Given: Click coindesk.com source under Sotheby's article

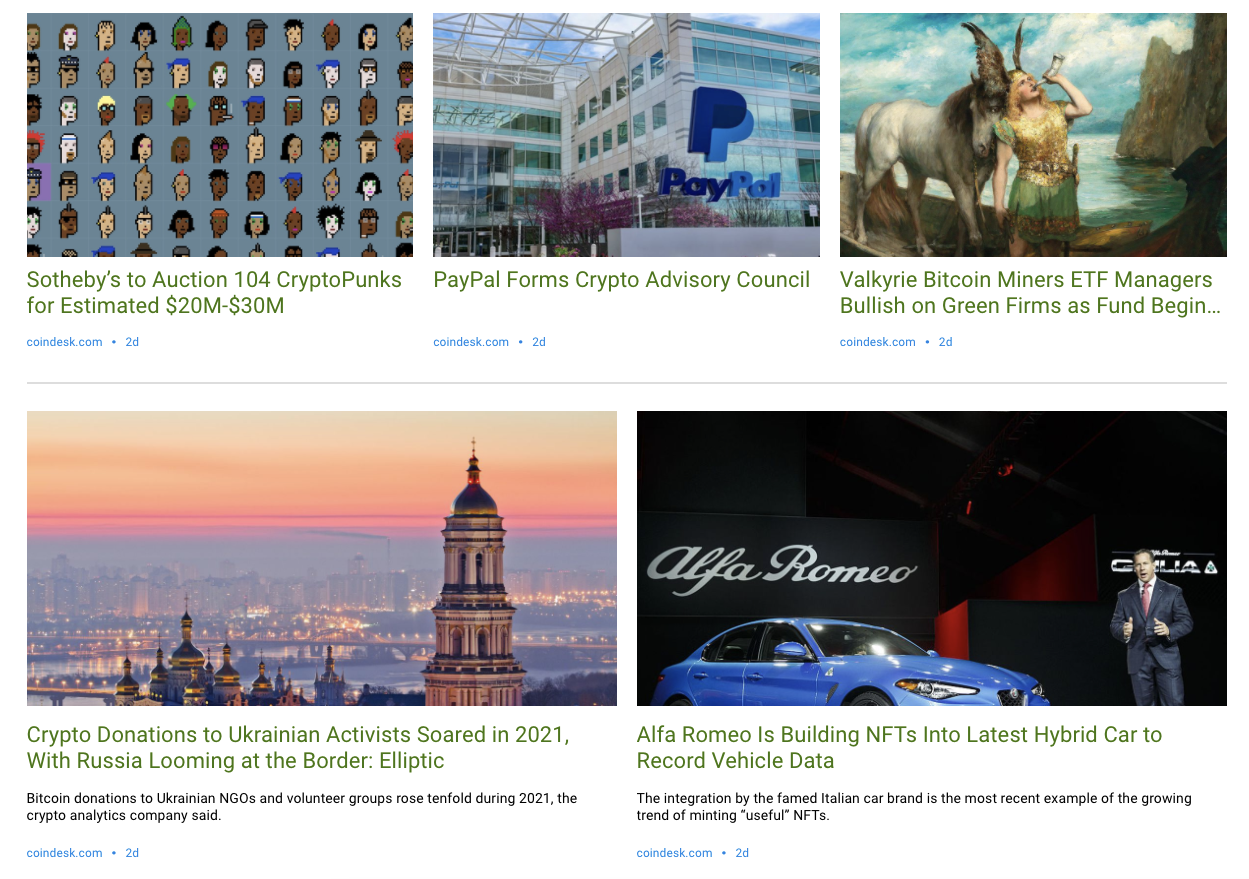Looking at the screenshot, I should point(64,342).
